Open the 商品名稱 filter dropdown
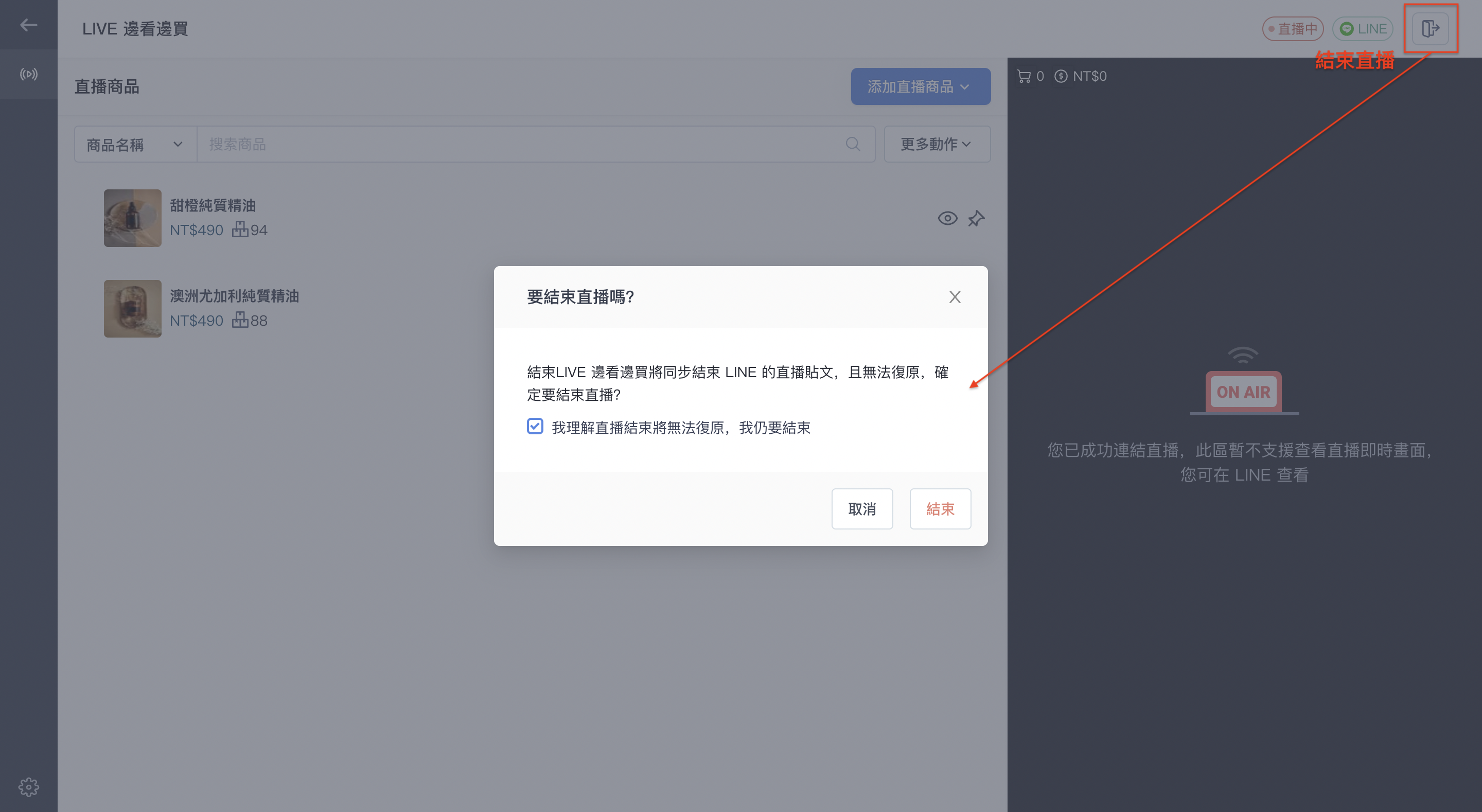Image resolution: width=1482 pixels, height=812 pixels. 135,145
